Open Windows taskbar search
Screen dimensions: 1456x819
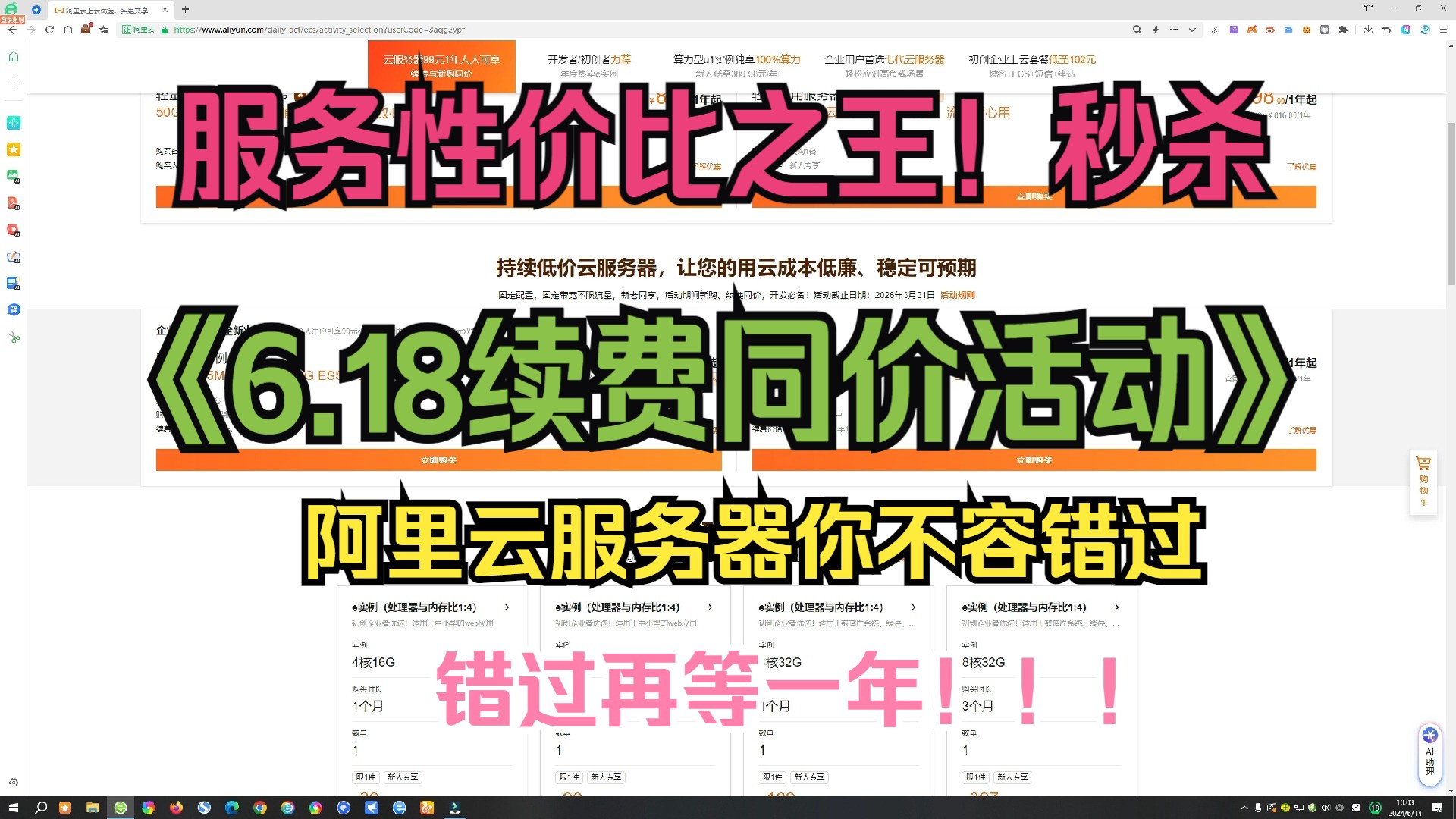point(41,808)
